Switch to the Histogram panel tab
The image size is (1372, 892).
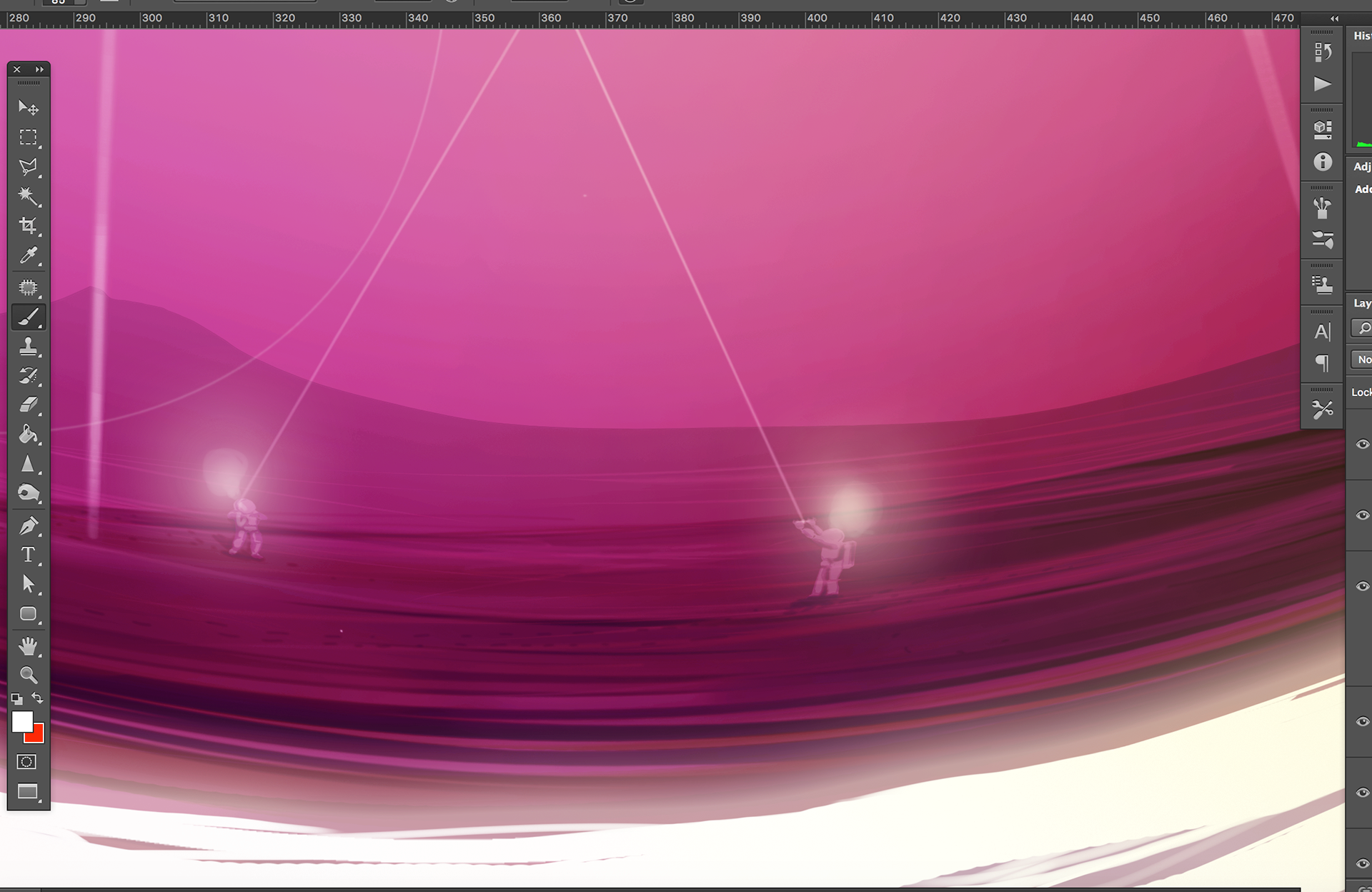(x=1362, y=36)
